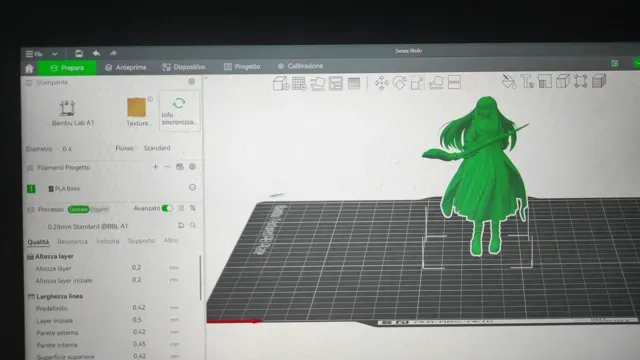Viewport: 640px width, 360px height.
Task: Open the variable layer height icon
Action: point(354,83)
